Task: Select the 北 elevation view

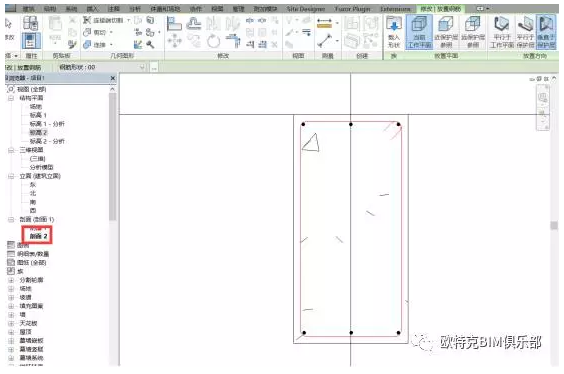Action: point(33,193)
